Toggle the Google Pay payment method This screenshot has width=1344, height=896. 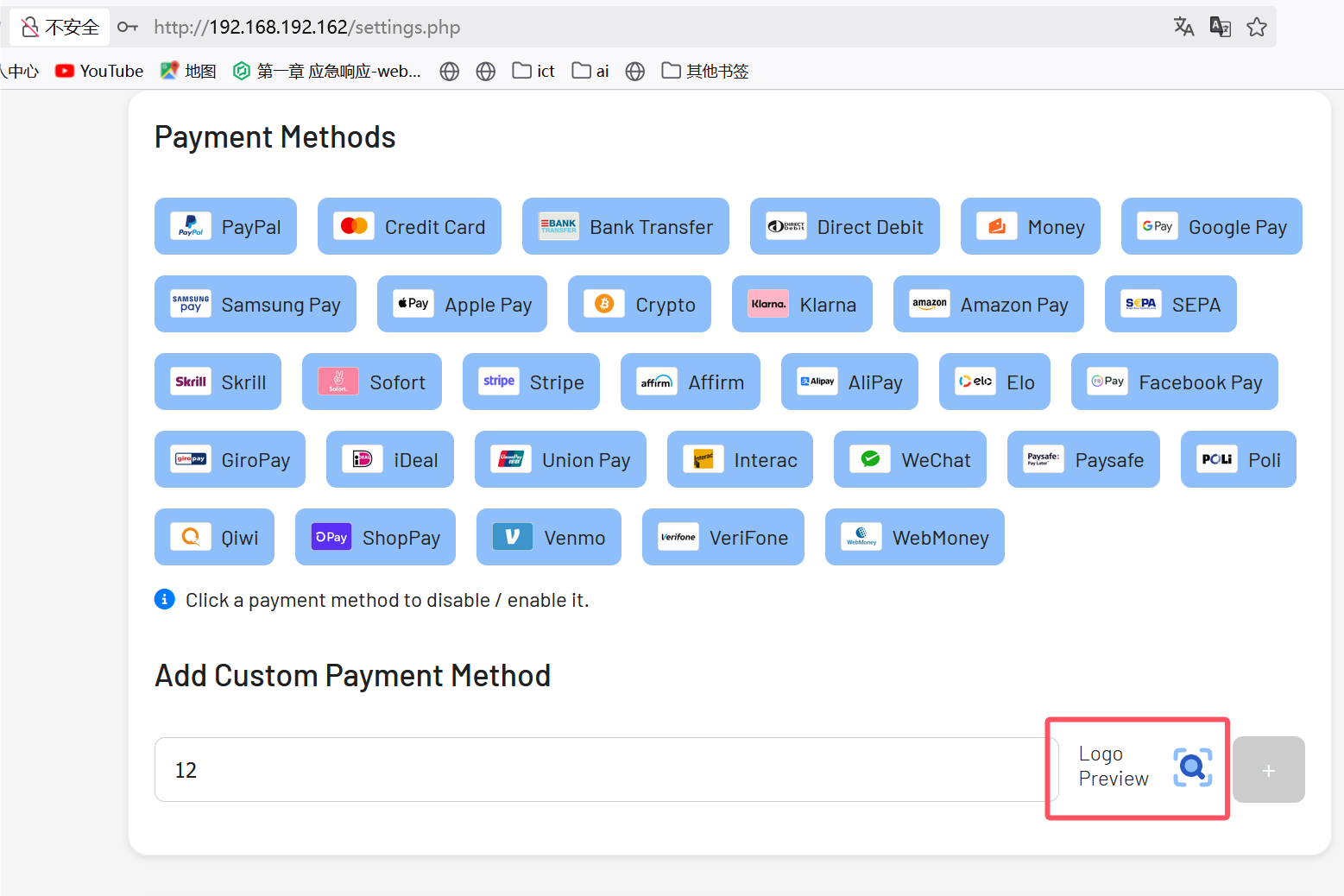point(1211,226)
